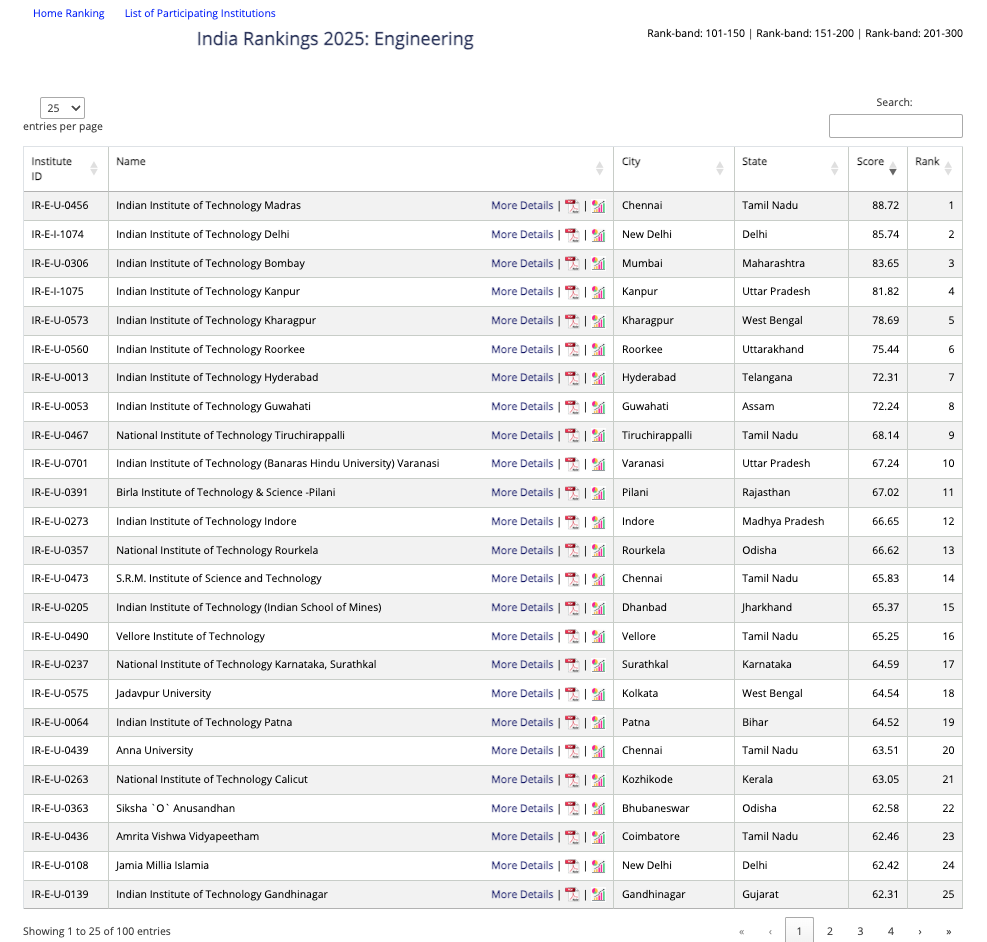Screen dimensions: 987x942
Task: View chart icon for NIT Tiruchirappalli row
Action: coord(598,435)
